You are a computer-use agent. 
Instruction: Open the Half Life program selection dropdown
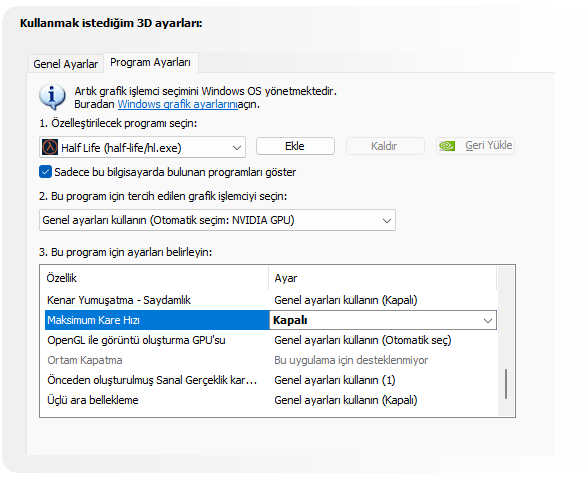coord(142,147)
